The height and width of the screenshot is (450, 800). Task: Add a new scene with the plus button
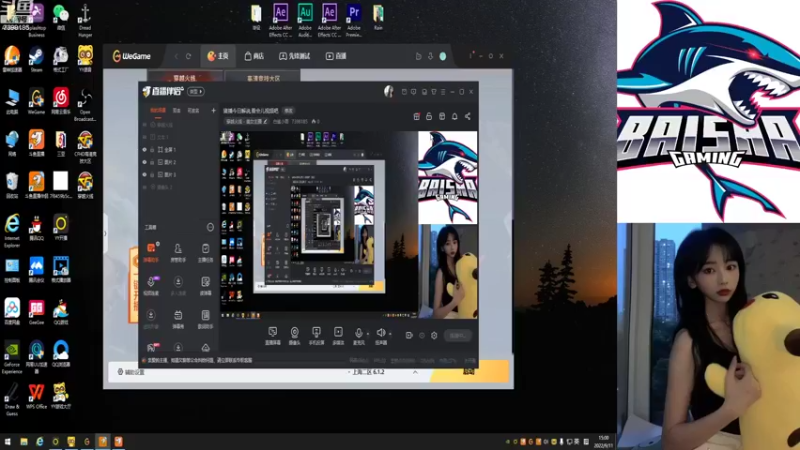213,110
